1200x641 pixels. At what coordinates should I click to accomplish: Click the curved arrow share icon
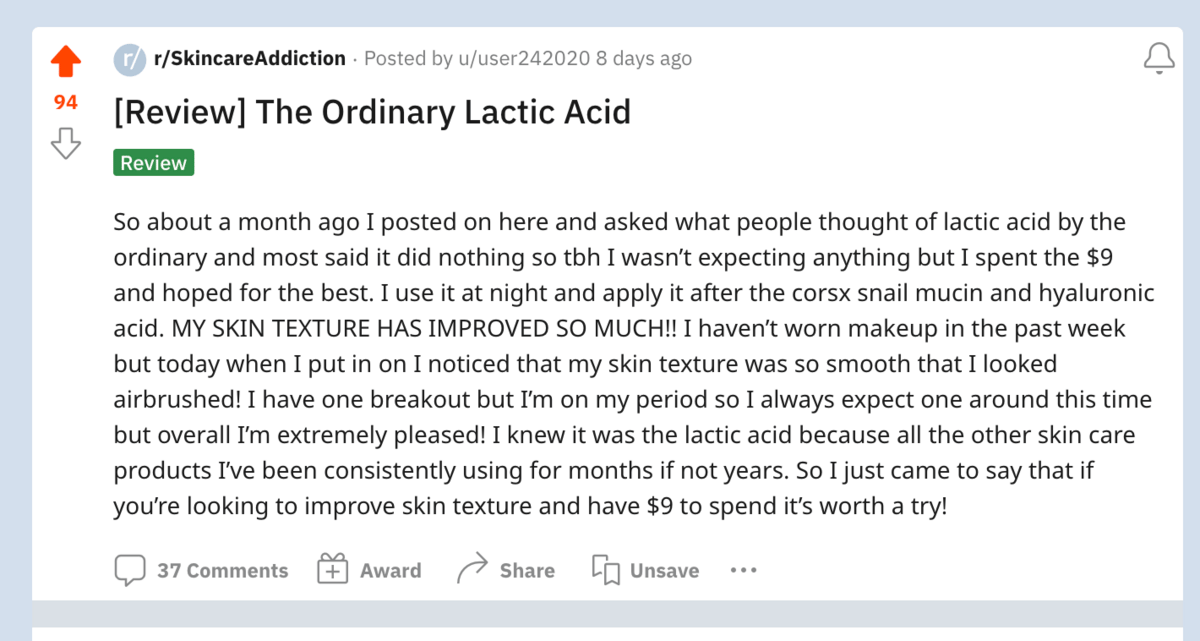tap(471, 570)
